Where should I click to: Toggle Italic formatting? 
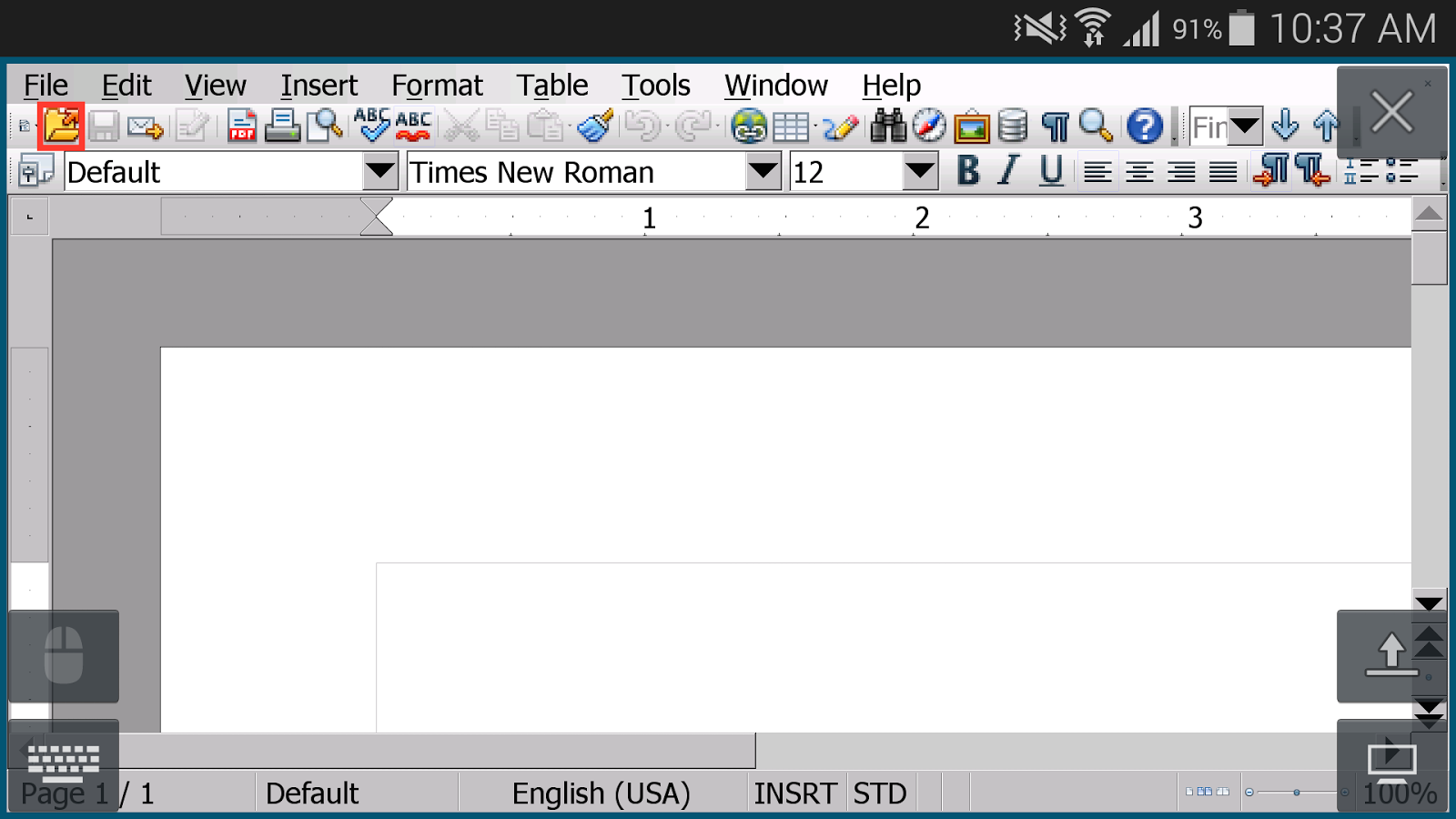coord(1008,171)
